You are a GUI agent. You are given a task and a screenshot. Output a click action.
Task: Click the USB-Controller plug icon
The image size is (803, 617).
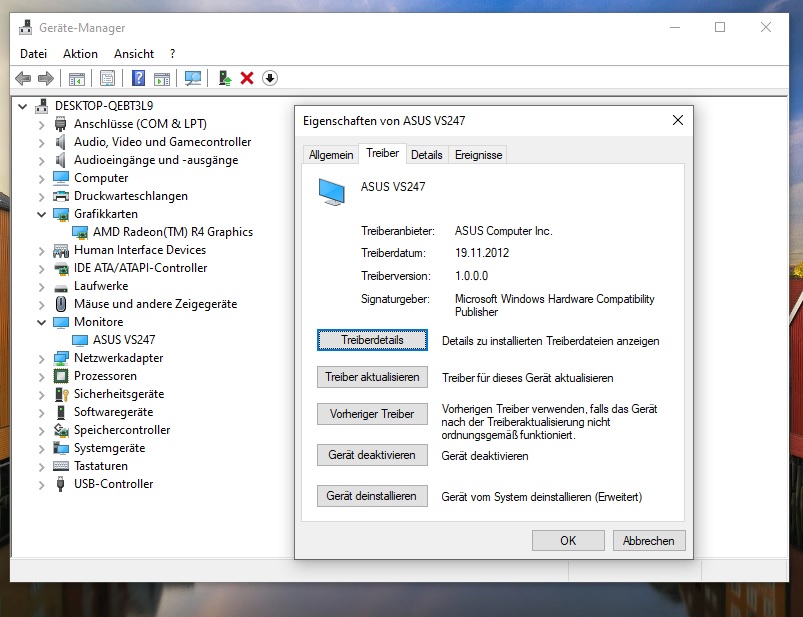tap(60, 484)
